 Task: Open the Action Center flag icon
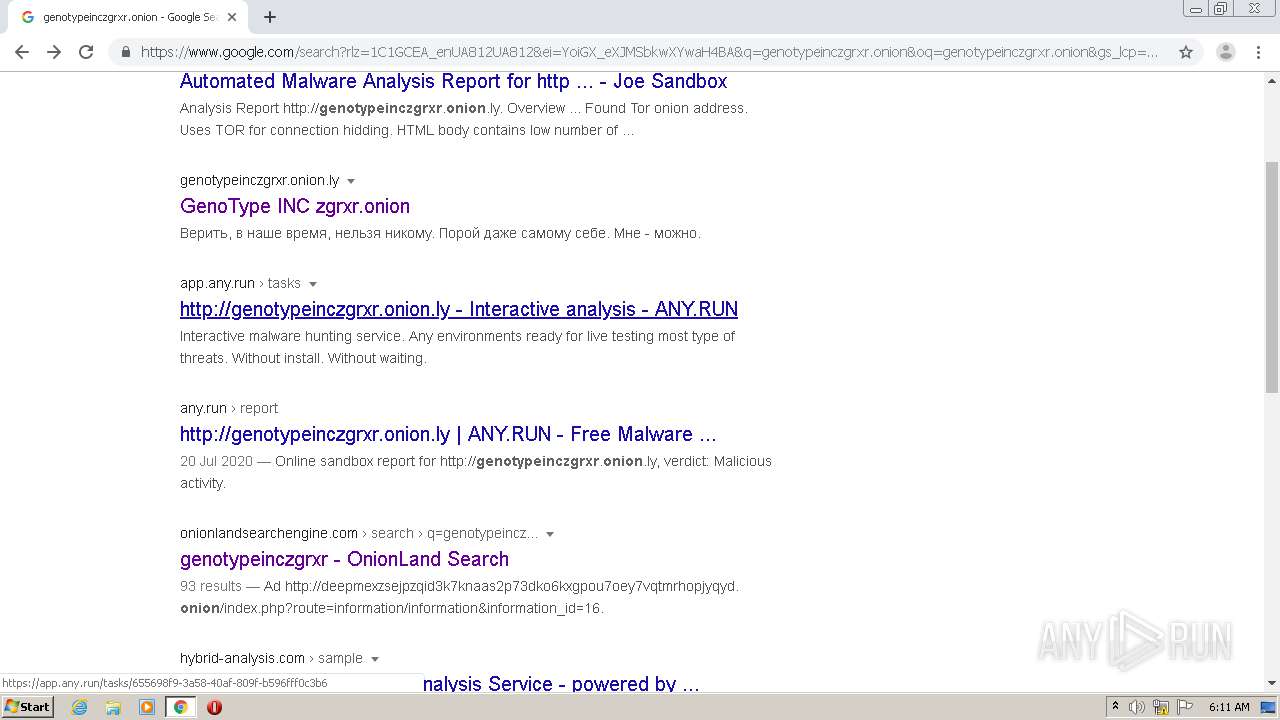pyautogui.click(x=1184, y=707)
